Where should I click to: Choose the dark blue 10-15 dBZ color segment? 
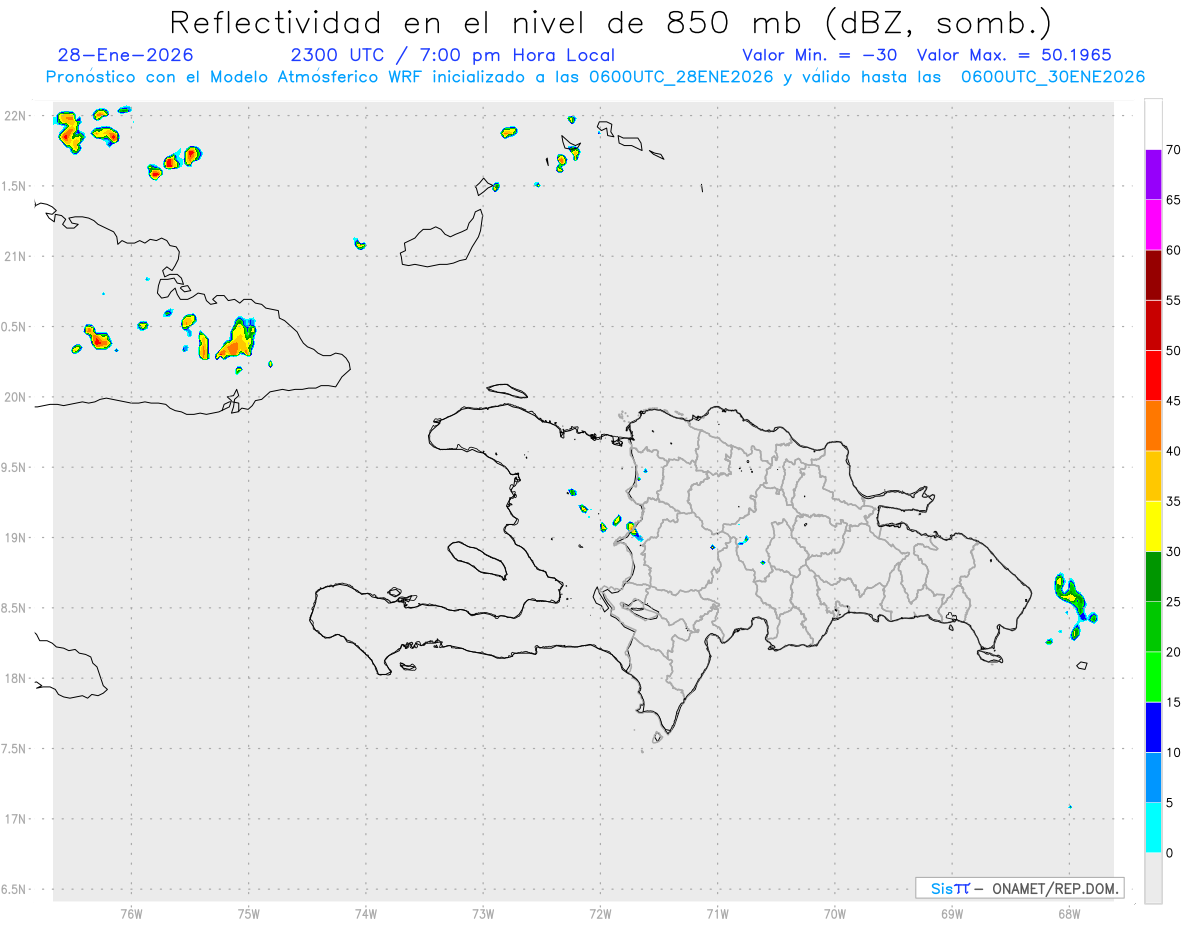(1153, 727)
